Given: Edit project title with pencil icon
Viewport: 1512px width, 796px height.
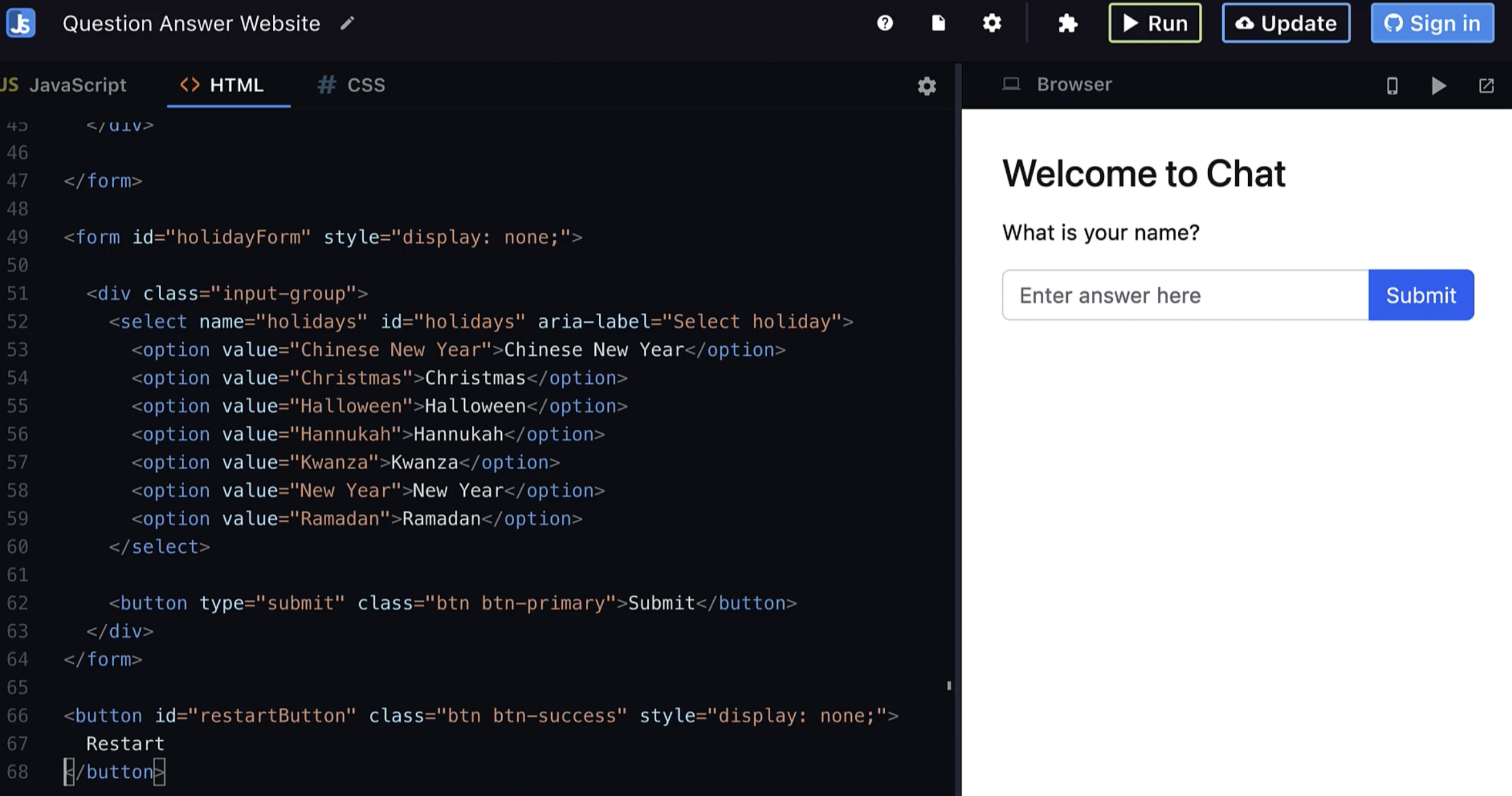Looking at the screenshot, I should click(x=348, y=24).
